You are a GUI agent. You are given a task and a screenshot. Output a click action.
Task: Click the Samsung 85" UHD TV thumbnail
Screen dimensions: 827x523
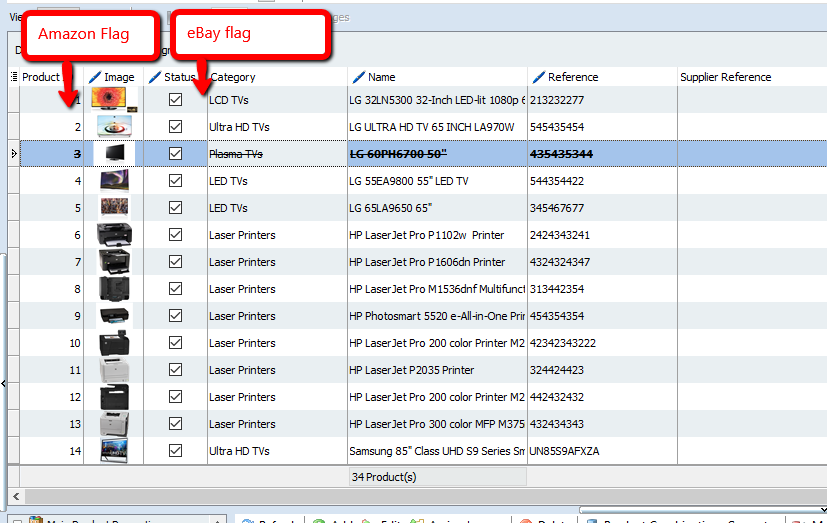[114, 451]
